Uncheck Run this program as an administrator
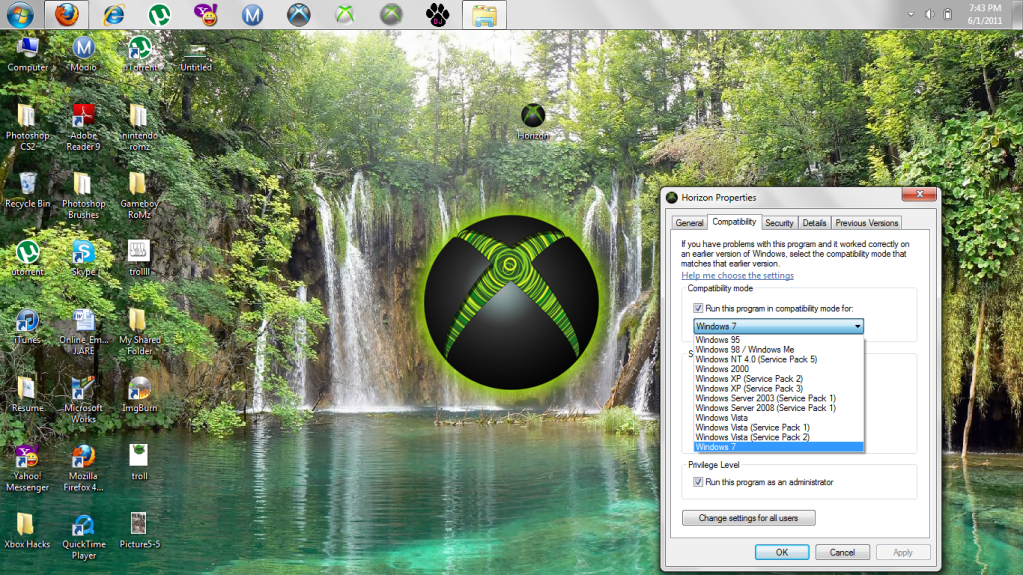Viewport: 1023px width, 575px height. coord(699,482)
